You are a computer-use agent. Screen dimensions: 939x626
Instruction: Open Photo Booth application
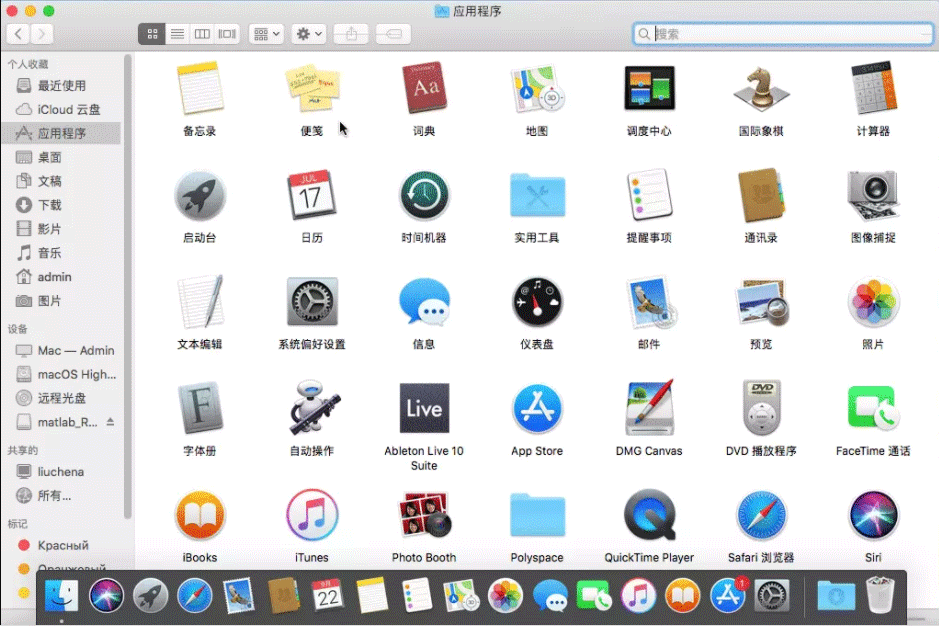click(x=424, y=515)
